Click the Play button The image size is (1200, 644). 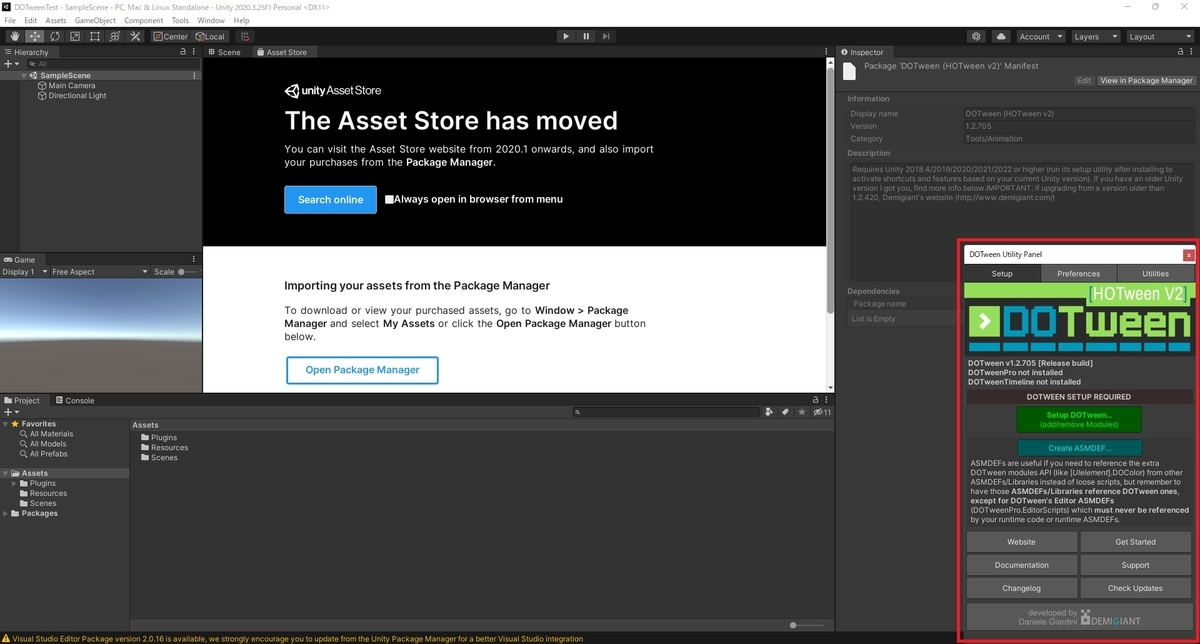pyautogui.click(x=566, y=36)
